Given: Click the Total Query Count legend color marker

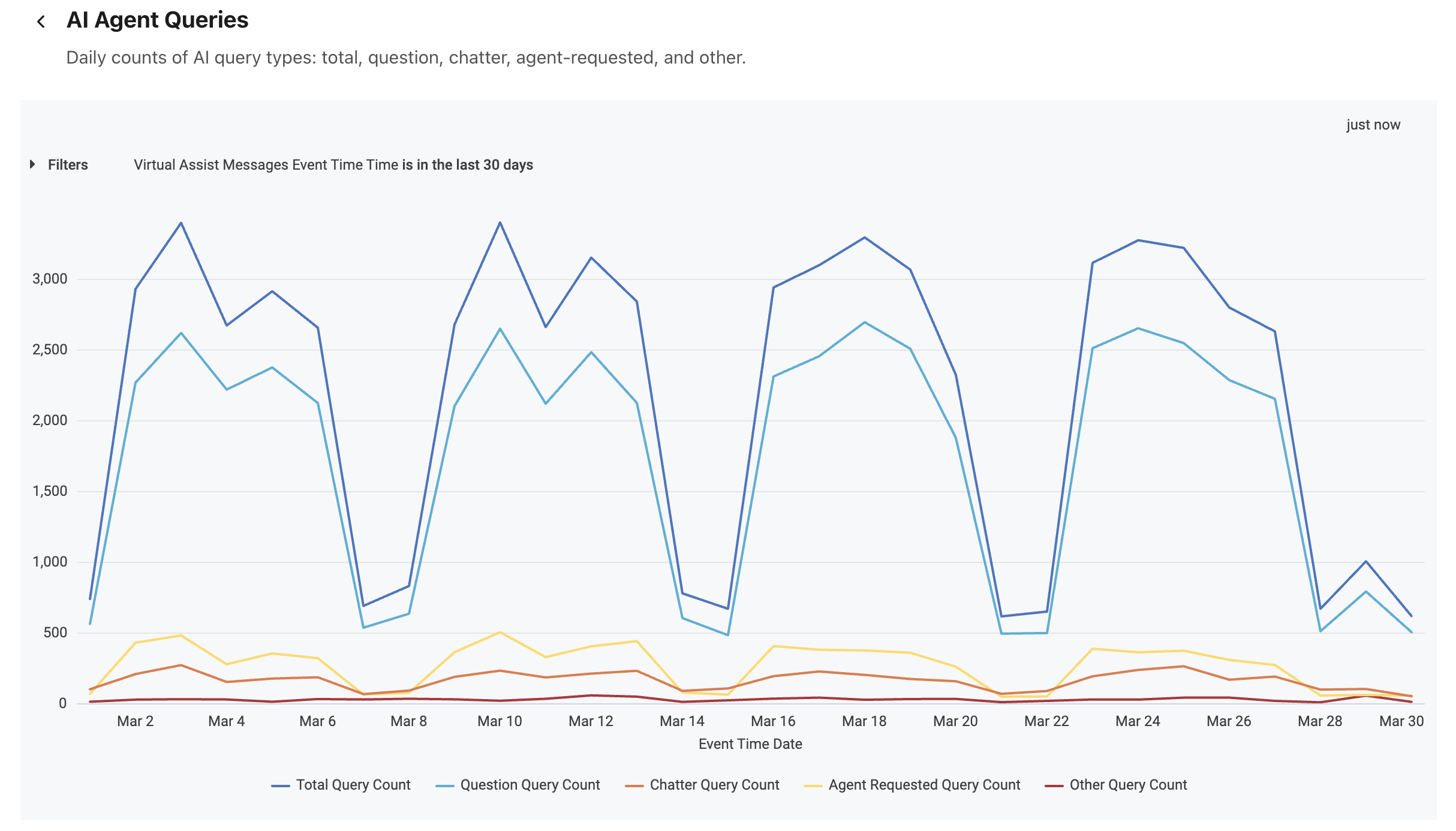Looking at the screenshot, I should 279,784.
